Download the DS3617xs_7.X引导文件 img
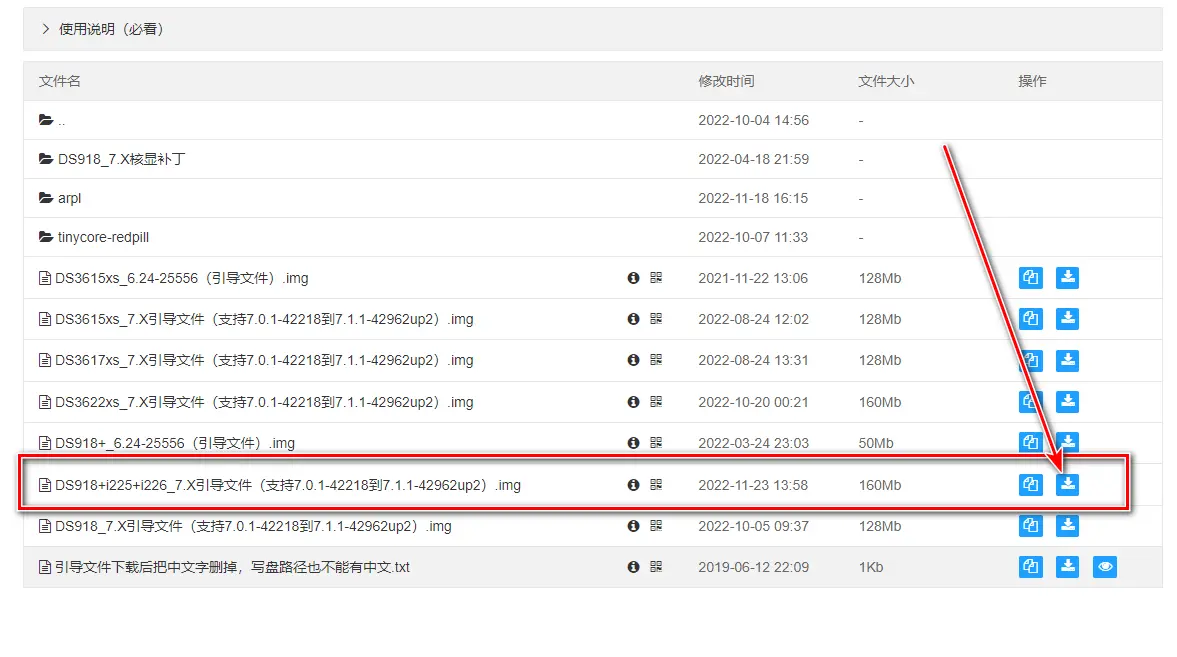The image size is (1177, 657). point(1067,360)
